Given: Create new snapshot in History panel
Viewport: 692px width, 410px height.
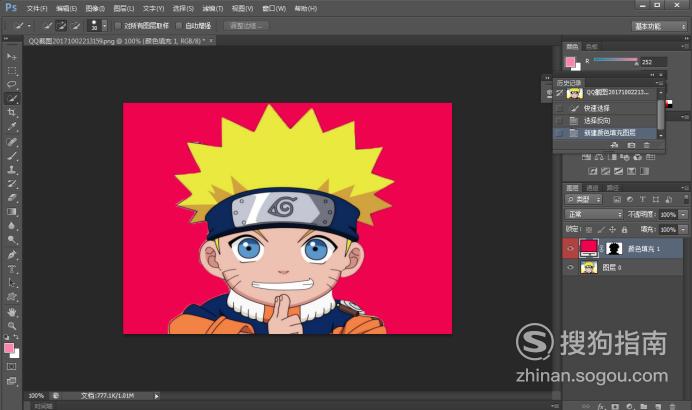Looking at the screenshot, I should [632, 145].
